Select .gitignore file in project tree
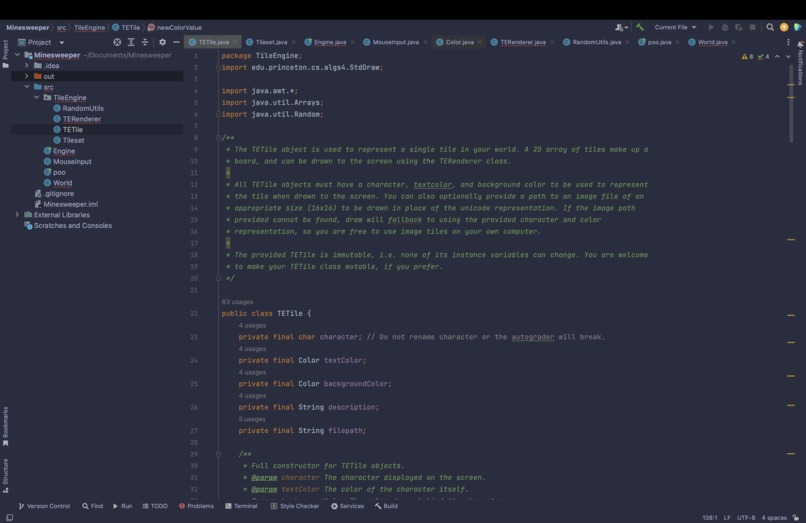Screen dimensions: 806x523 (x=59, y=193)
